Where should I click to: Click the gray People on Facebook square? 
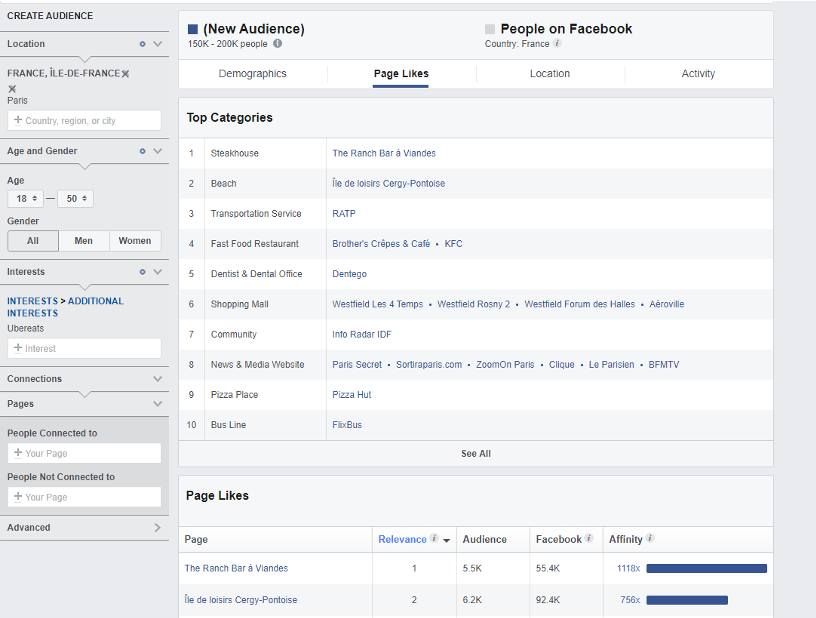click(x=490, y=29)
